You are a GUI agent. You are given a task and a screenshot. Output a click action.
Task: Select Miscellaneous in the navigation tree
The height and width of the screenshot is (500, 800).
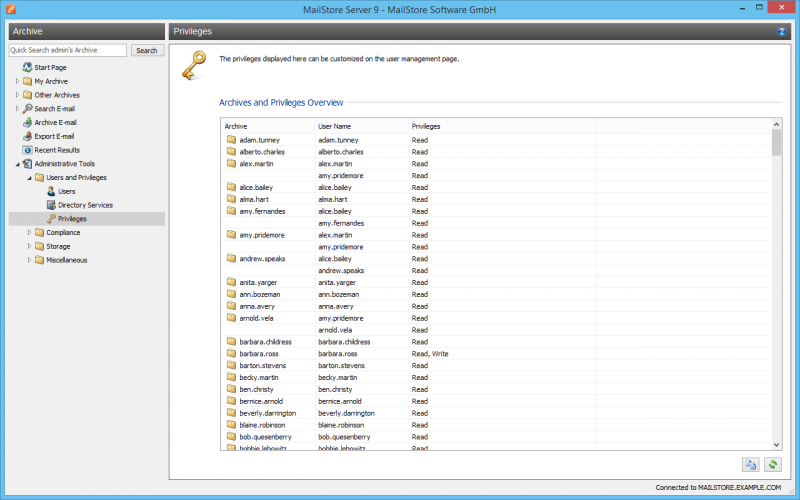(x=66, y=260)
